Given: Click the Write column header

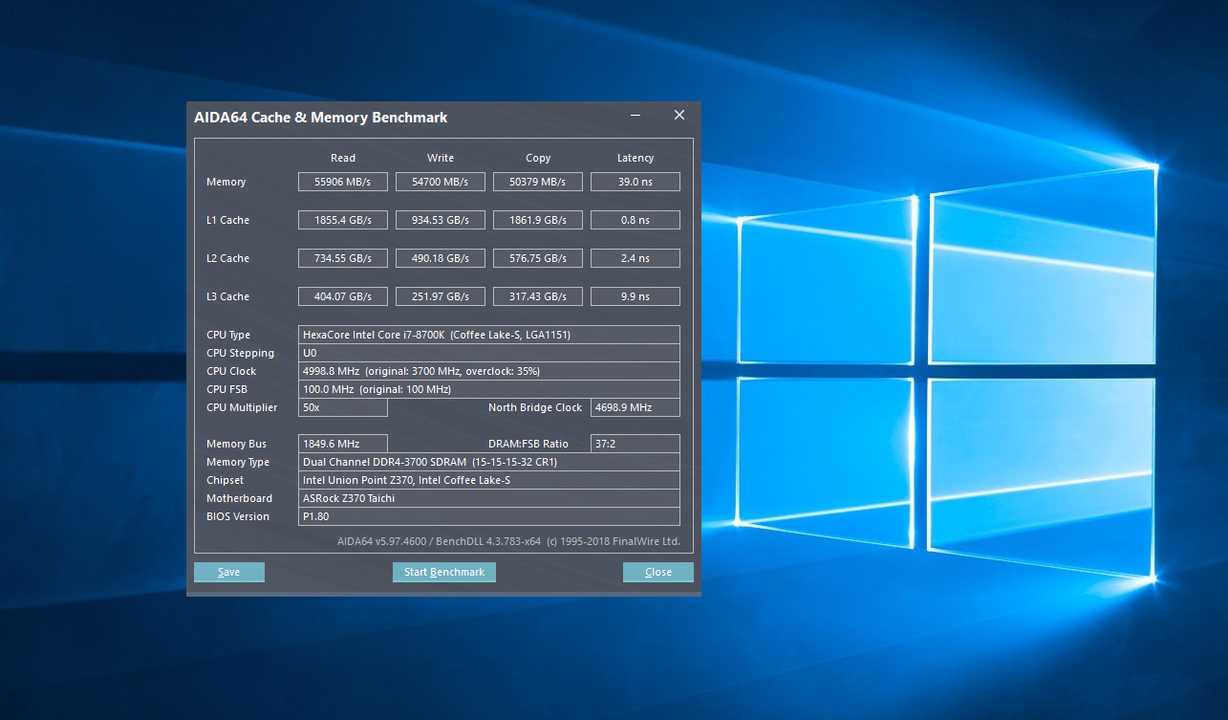Looking at the screenshot, I should pyautogui.click(x=440, y=158).
